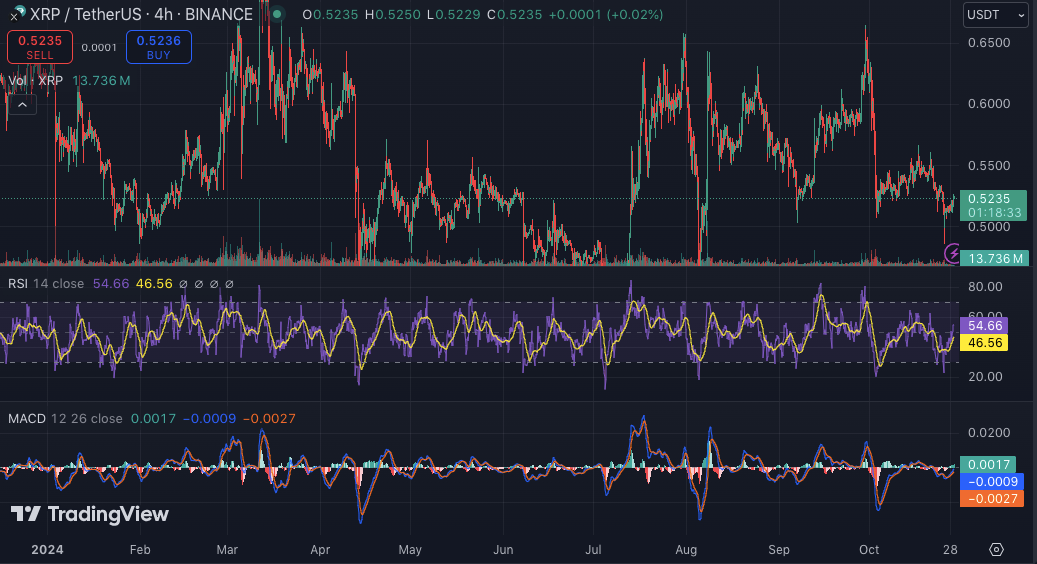Click the green market status dot

[x=278, y=14]
